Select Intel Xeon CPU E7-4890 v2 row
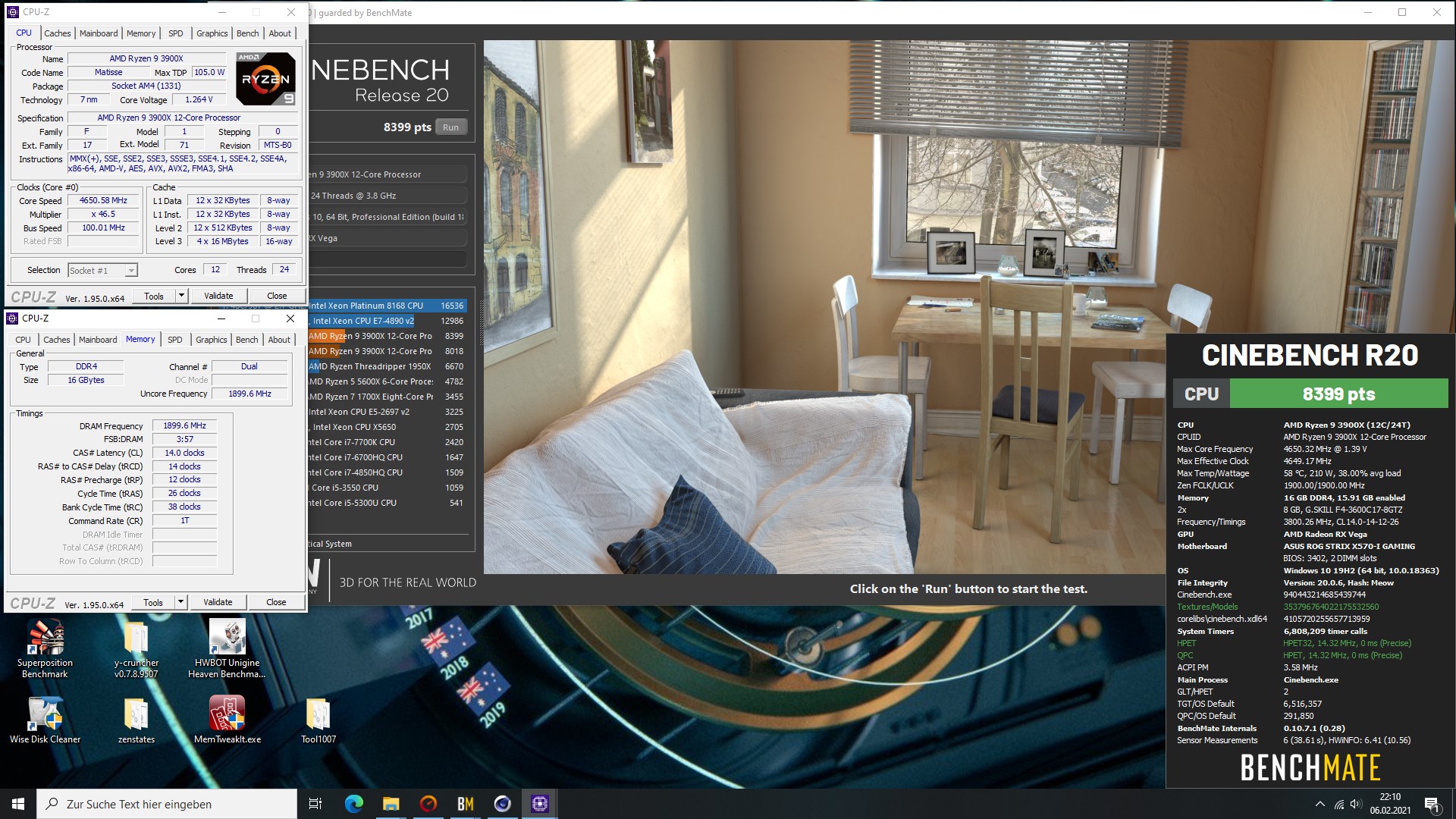This screenshot has width=1456, height=819. click(x=388, y=321)
